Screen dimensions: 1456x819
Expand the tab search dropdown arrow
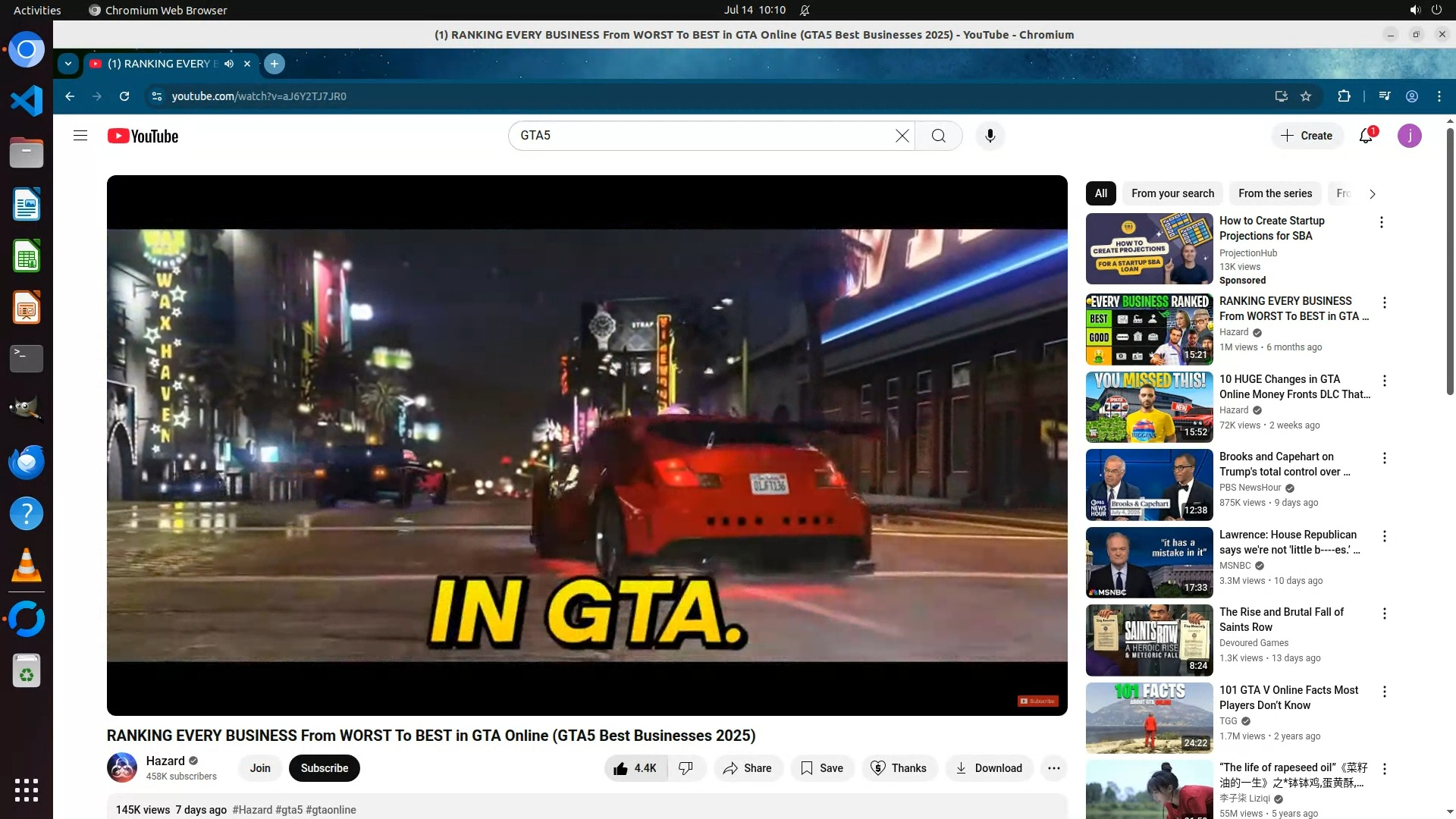(68, 64)
